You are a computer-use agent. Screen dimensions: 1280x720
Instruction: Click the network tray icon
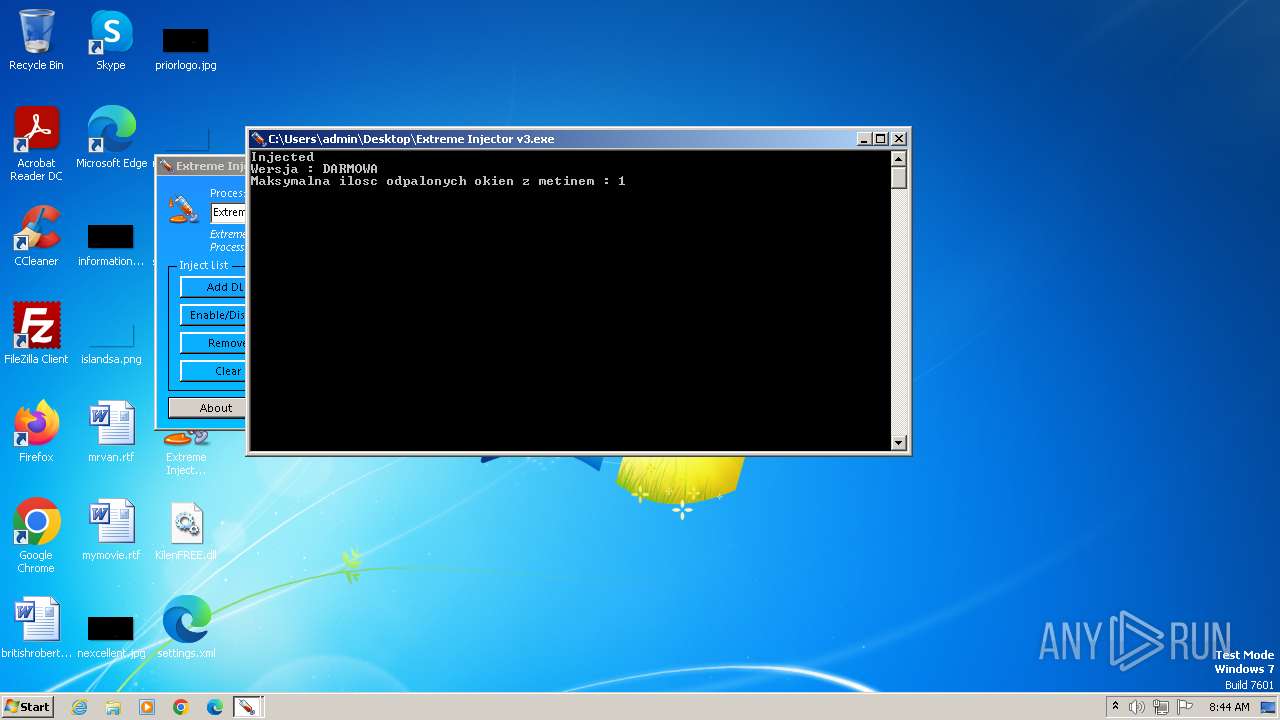(x=1161, y=707)
